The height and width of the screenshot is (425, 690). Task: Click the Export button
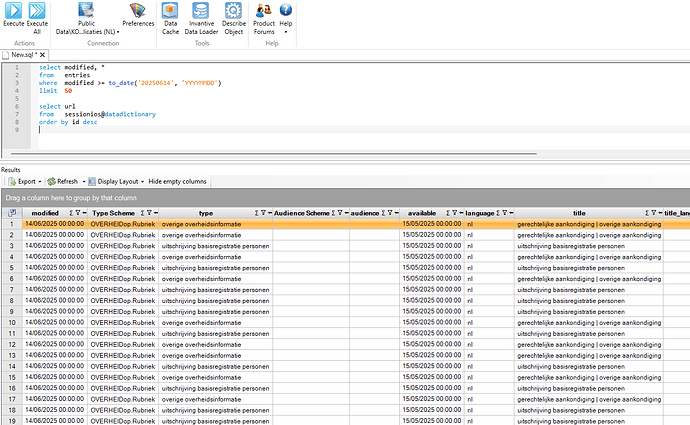tap(22, 181)
